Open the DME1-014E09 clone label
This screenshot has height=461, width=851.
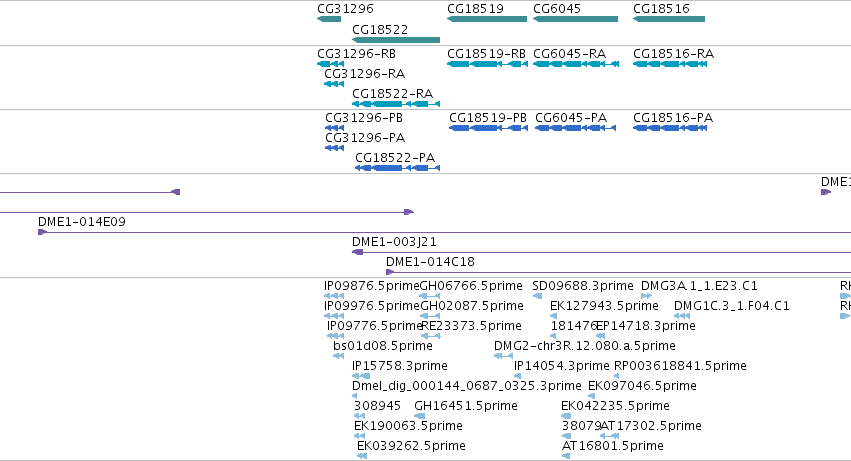82,222
